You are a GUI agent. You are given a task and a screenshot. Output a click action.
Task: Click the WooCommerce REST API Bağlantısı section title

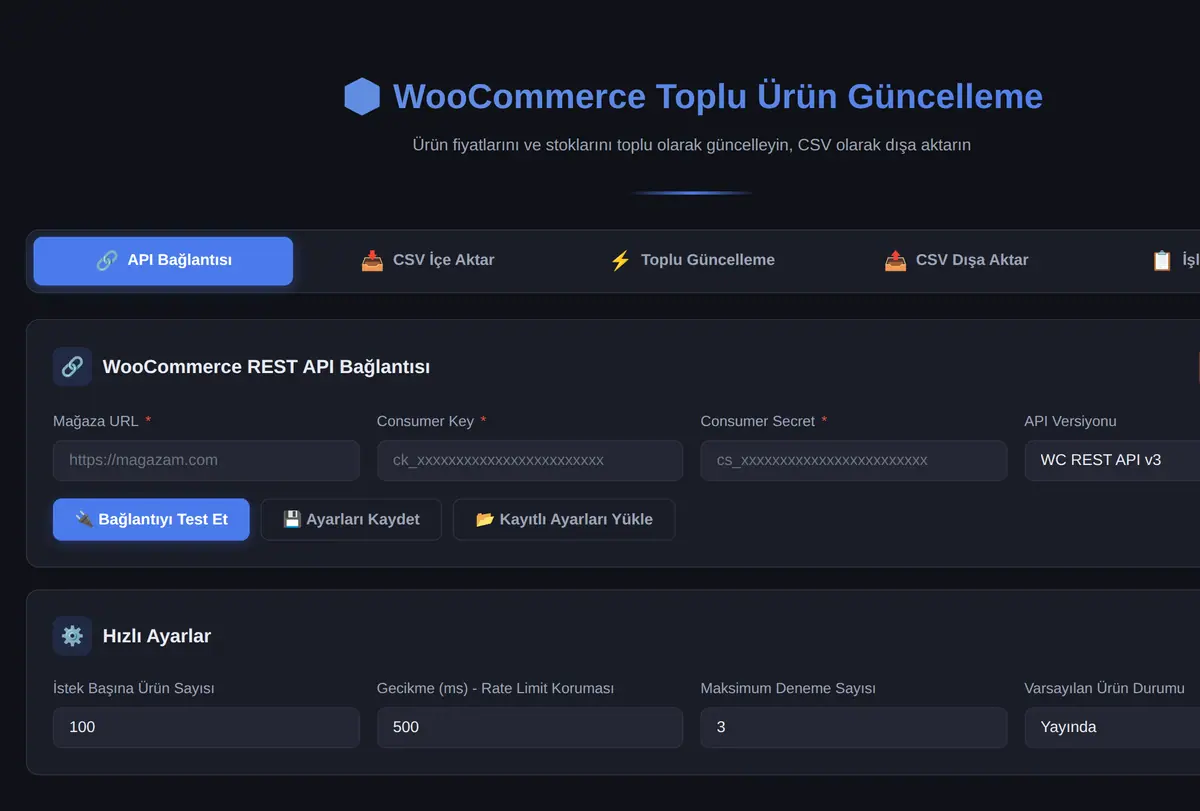(267, 367)
